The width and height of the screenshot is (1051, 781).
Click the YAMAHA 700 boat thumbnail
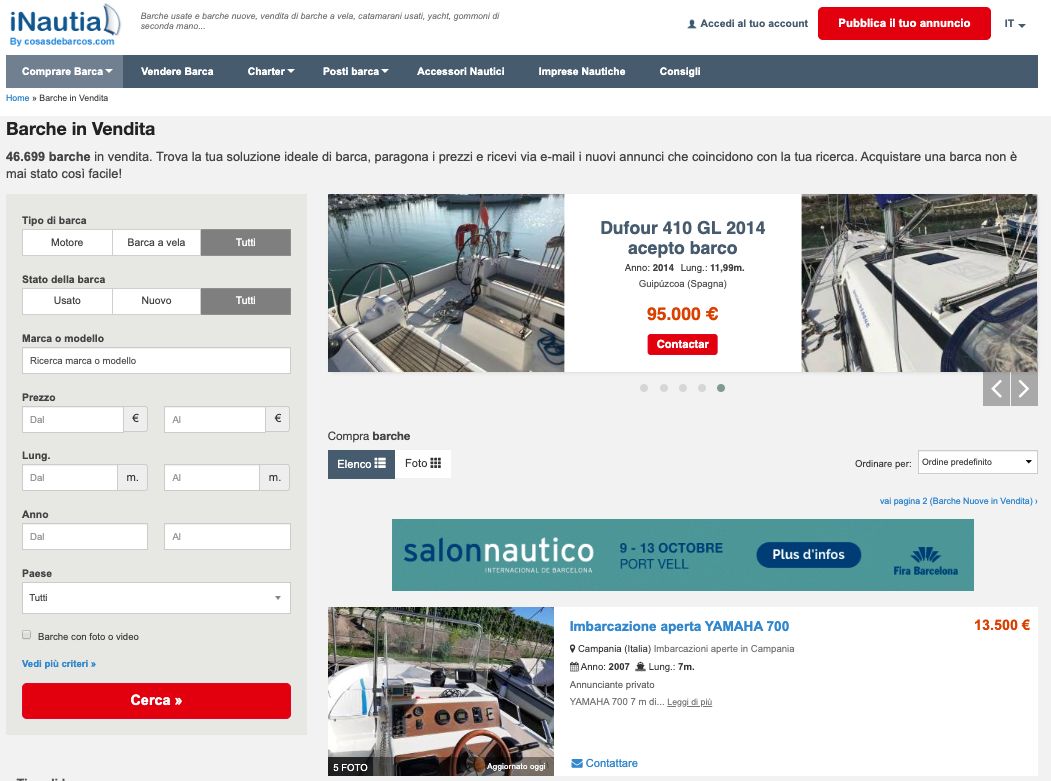[x=441, y=692]
